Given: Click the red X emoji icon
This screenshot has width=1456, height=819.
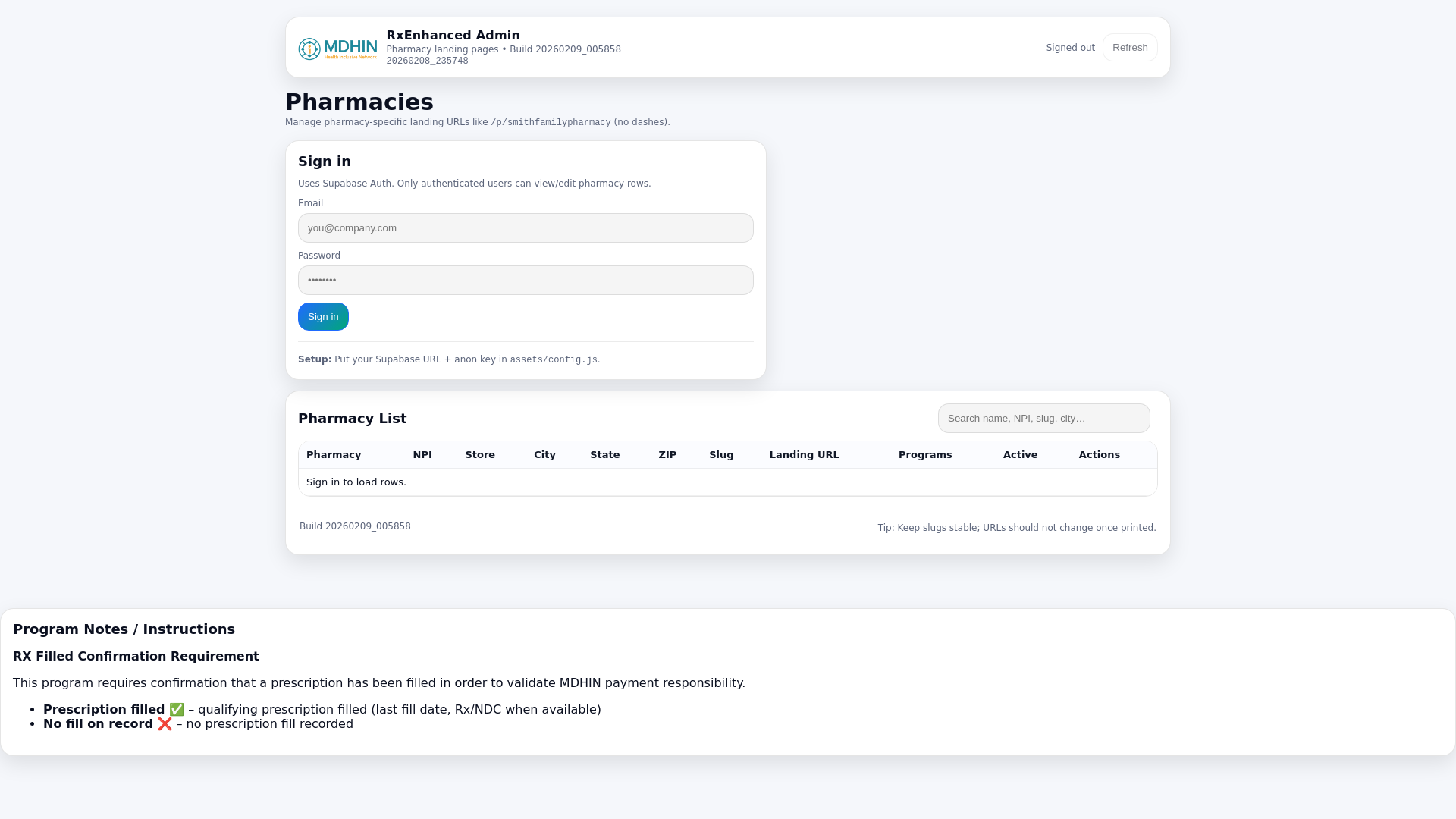Looking at the screenshot, I should point(165,724).
